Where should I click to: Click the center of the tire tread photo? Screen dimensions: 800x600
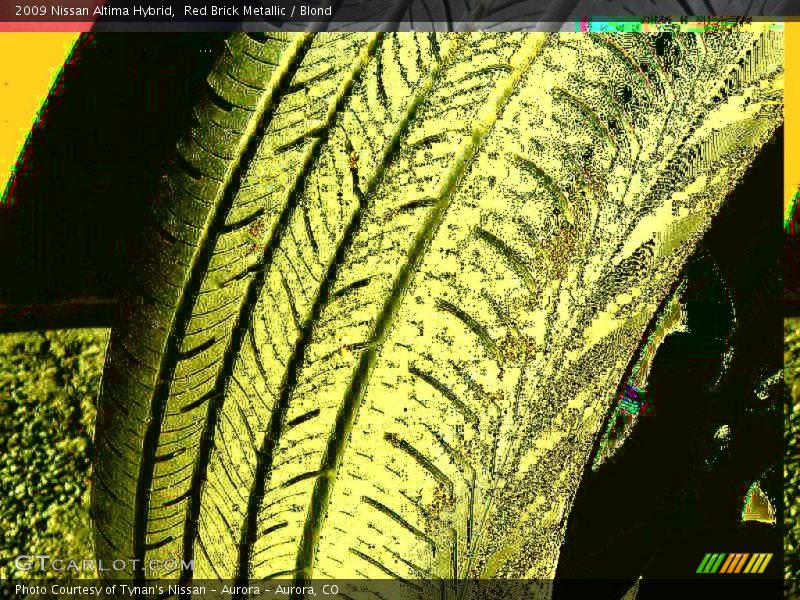pos(400,300)
